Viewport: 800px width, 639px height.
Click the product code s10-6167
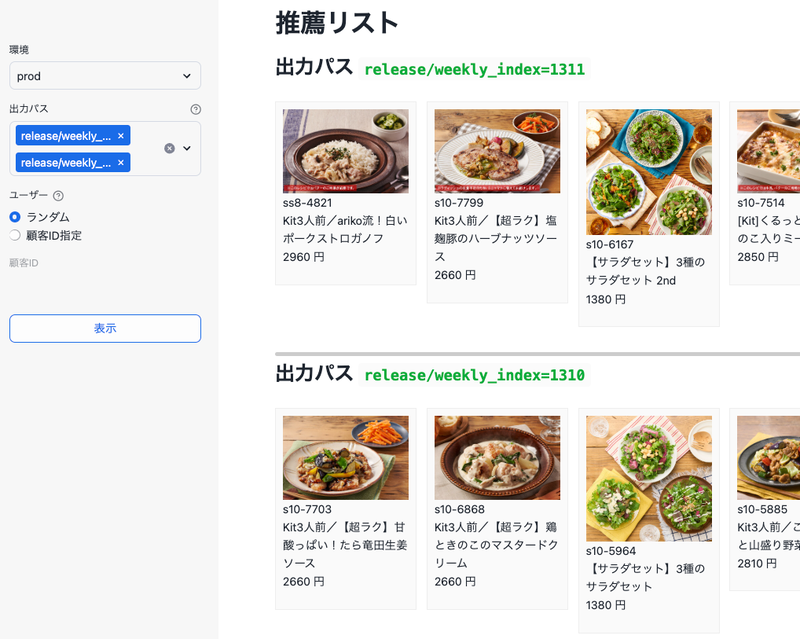610,244
